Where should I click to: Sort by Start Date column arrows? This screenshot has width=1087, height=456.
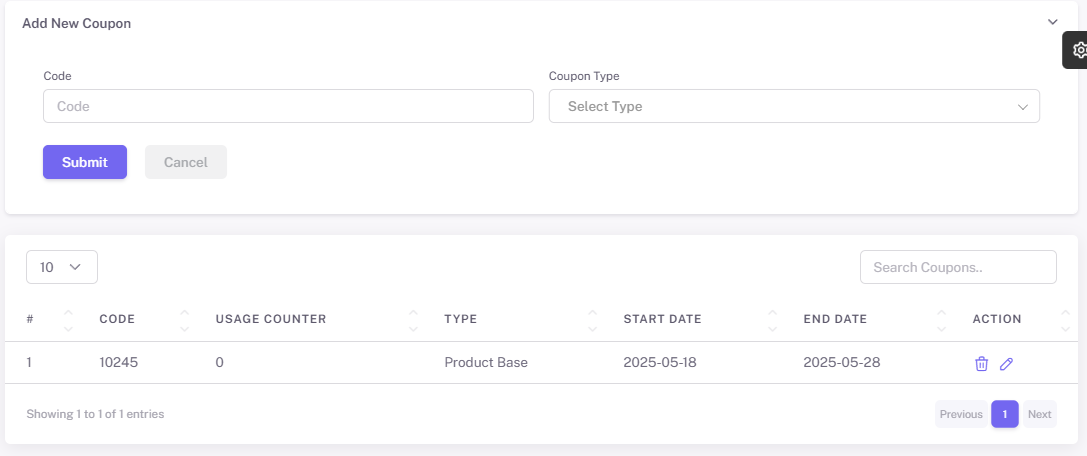pyautogui.click(x=772, y=319)
